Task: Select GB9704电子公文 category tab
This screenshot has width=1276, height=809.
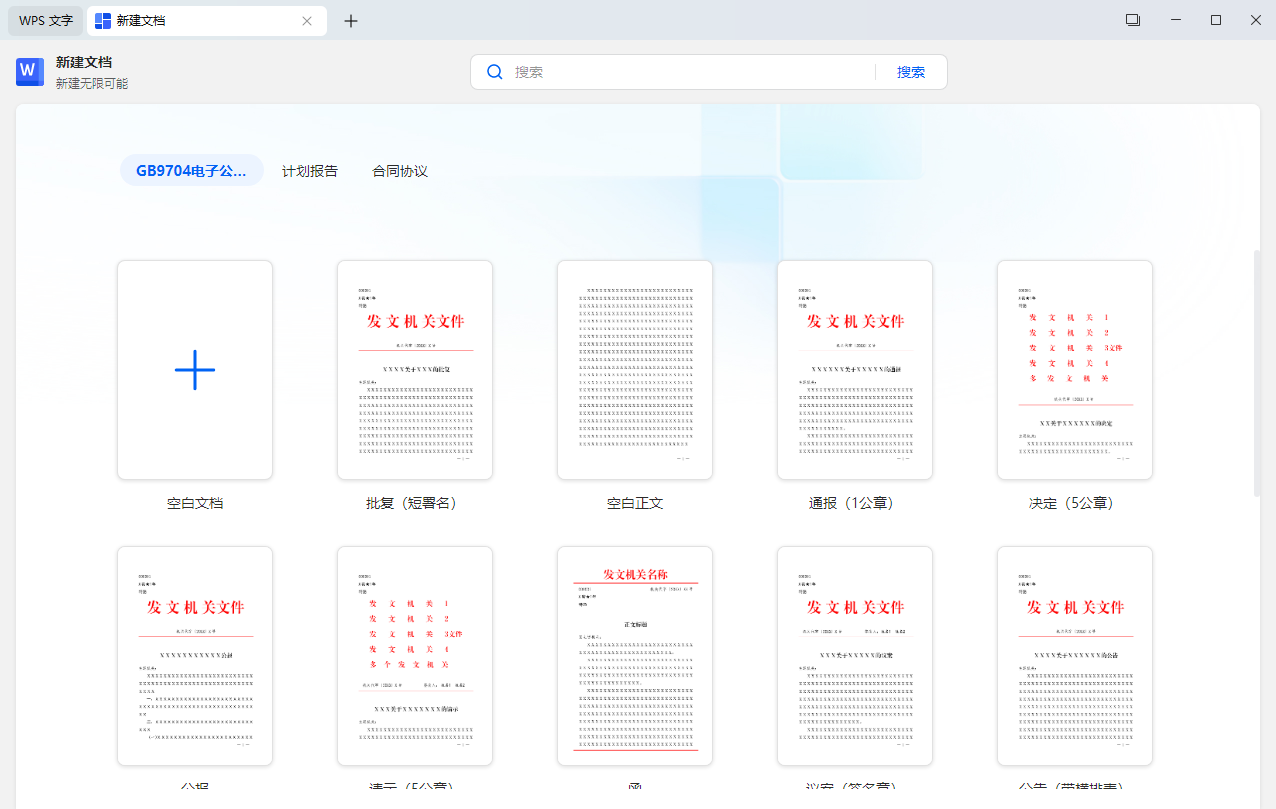Action: click(192, 171)
